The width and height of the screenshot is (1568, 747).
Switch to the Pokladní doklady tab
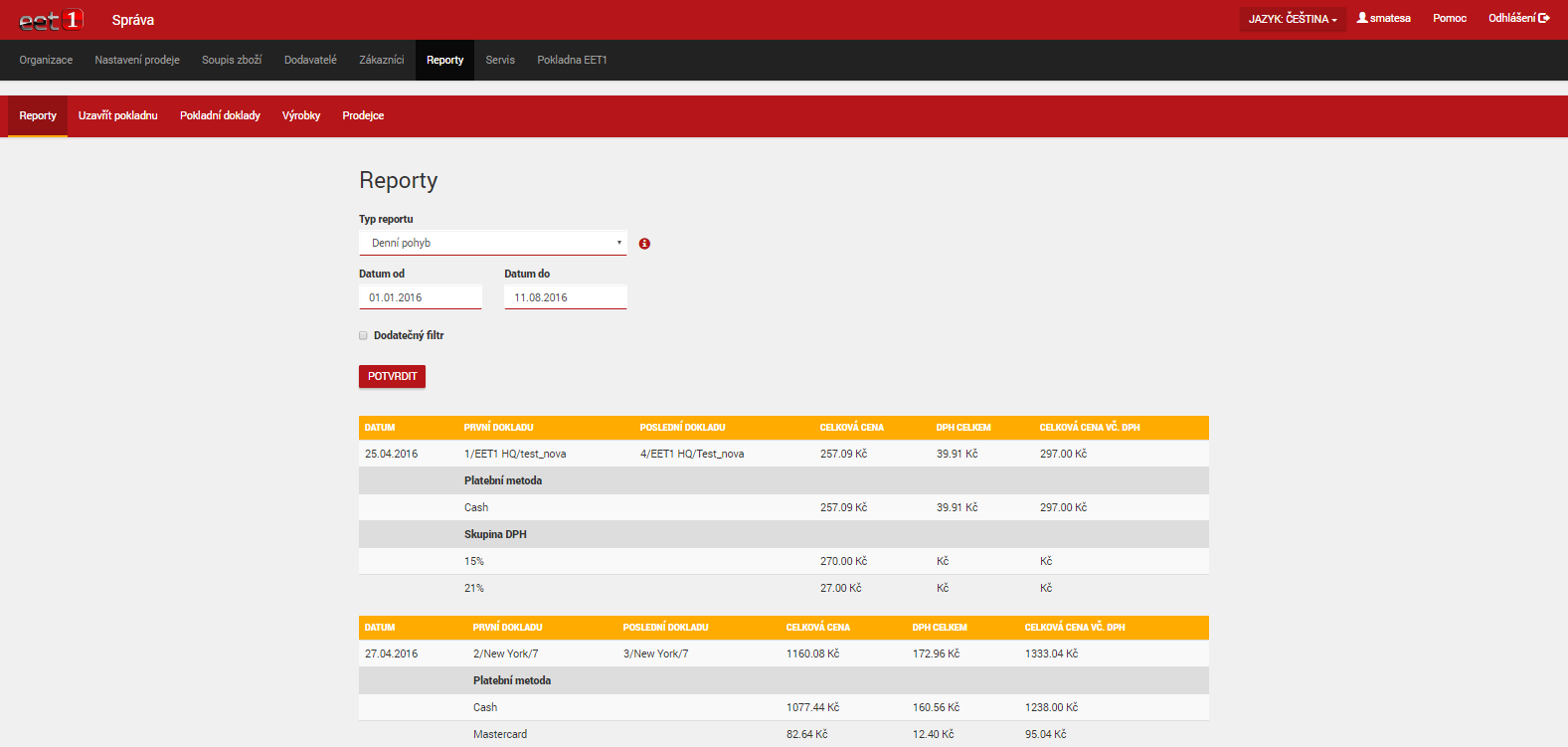[220, 115]
